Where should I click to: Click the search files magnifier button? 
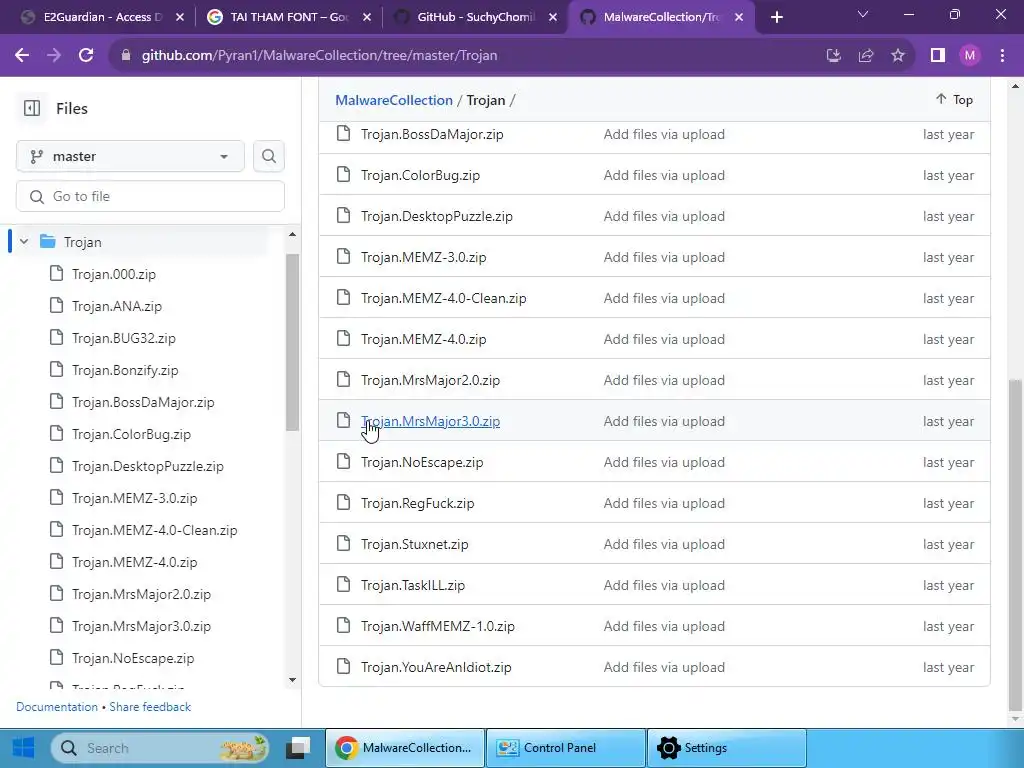(268, 156)
